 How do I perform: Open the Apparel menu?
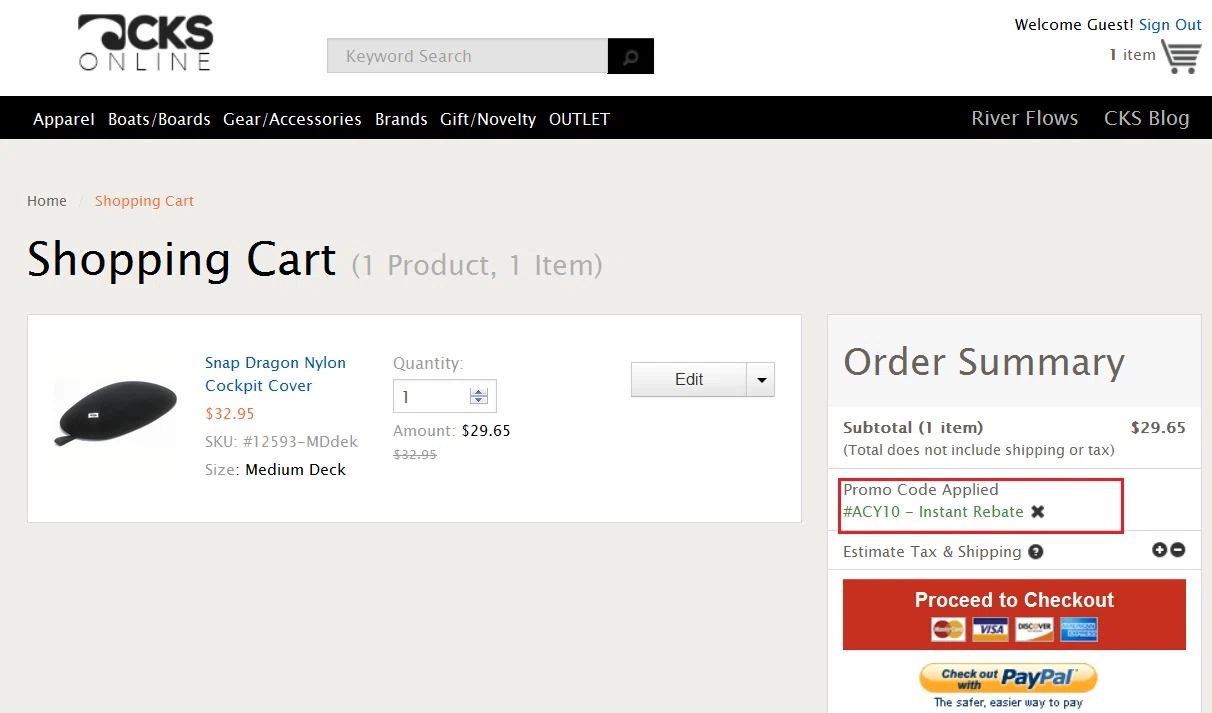point(64,119)
